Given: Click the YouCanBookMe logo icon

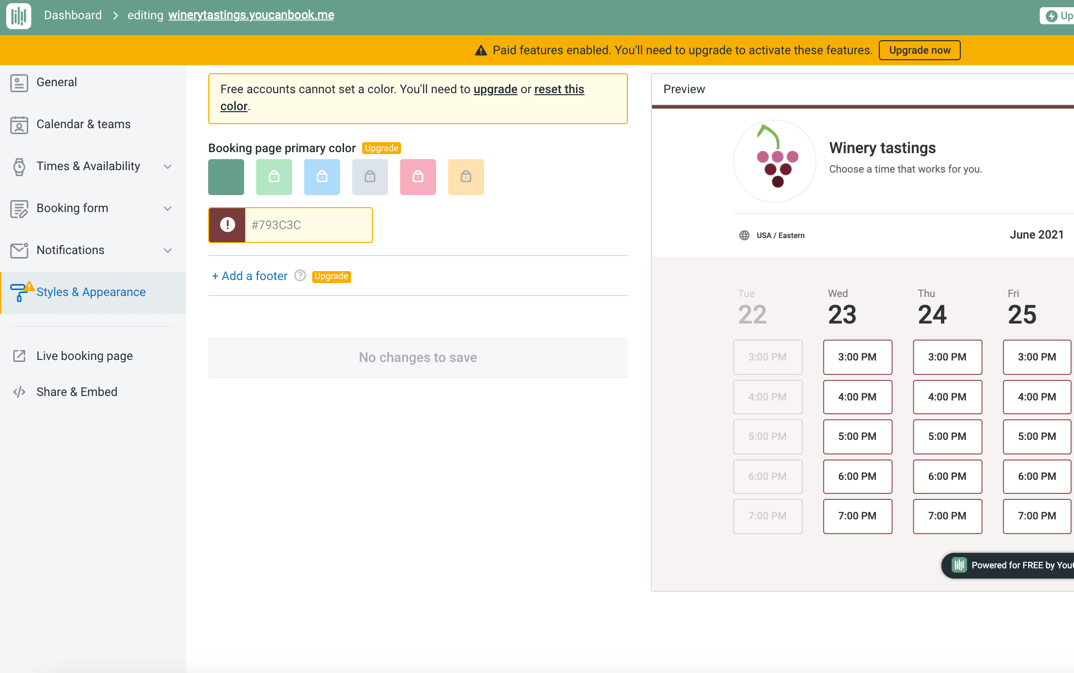Looking at the screenshot, I should tap(18, 15).
